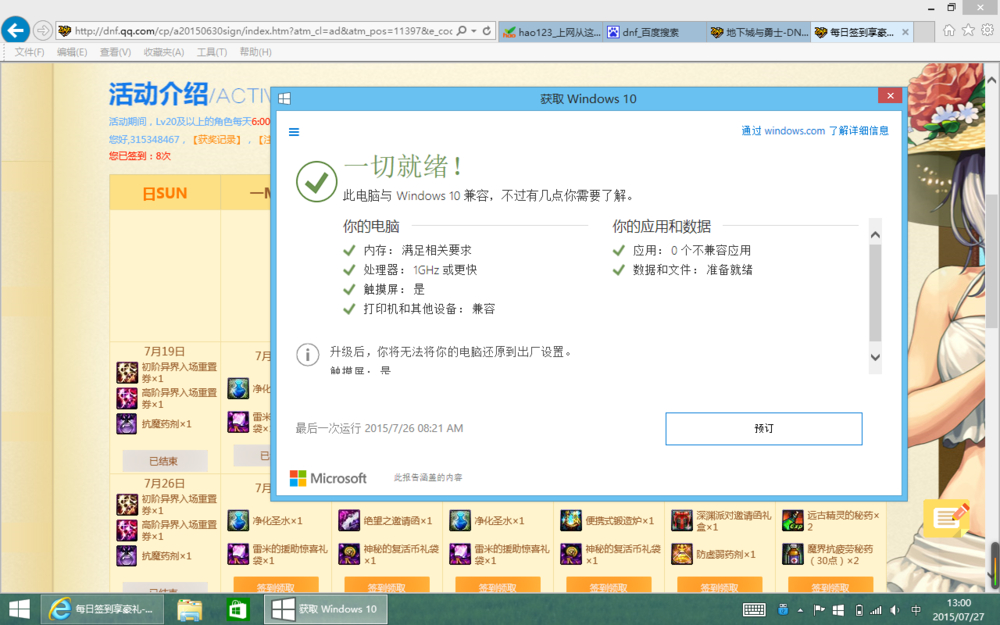Click the browser home icon
The height and width of the screenshot is (625, 1000).
[x=949, y=30]
